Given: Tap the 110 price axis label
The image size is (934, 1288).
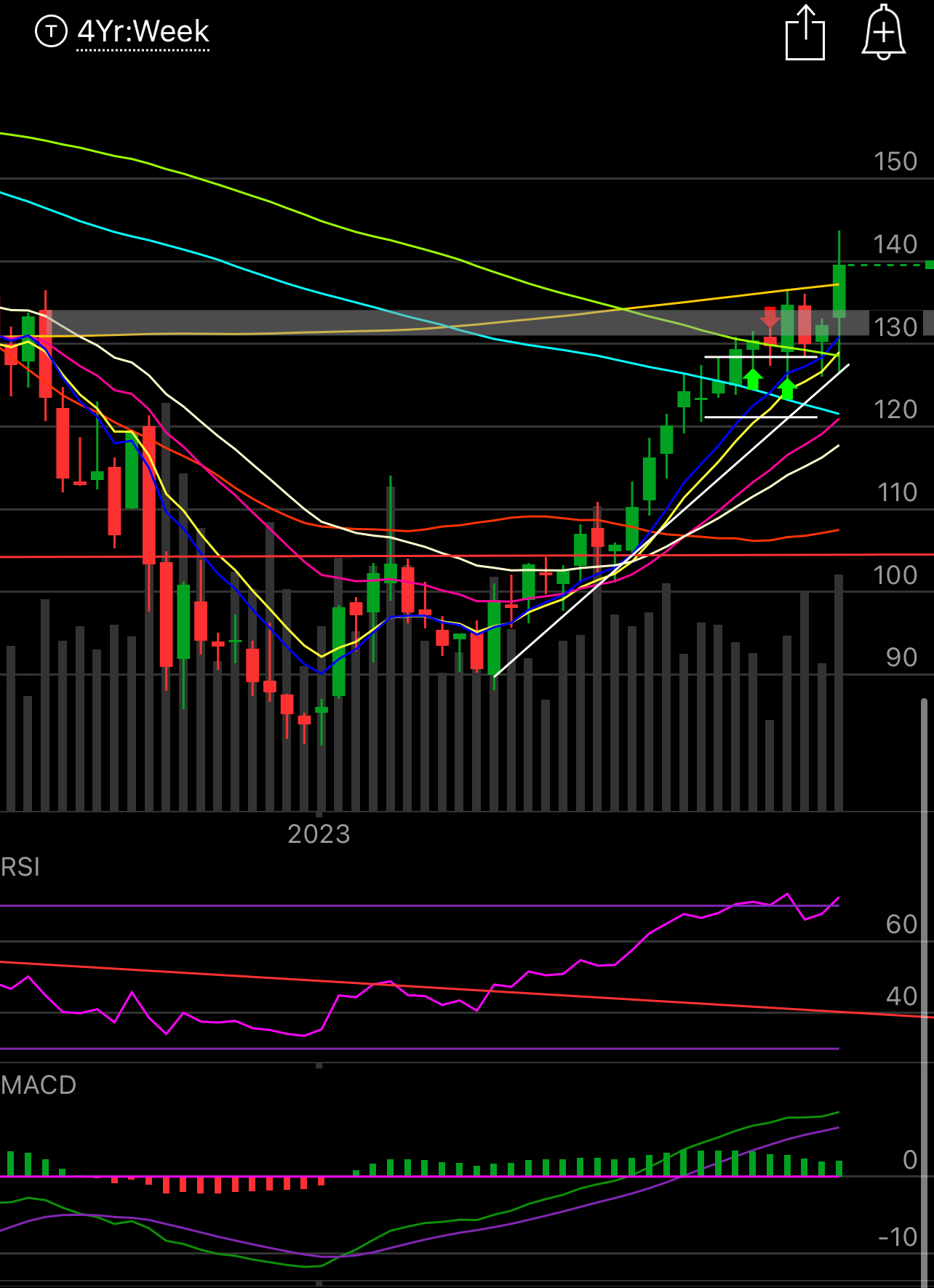Looking at the screenshot, I should pyautogui.click(x=897, y=492).
